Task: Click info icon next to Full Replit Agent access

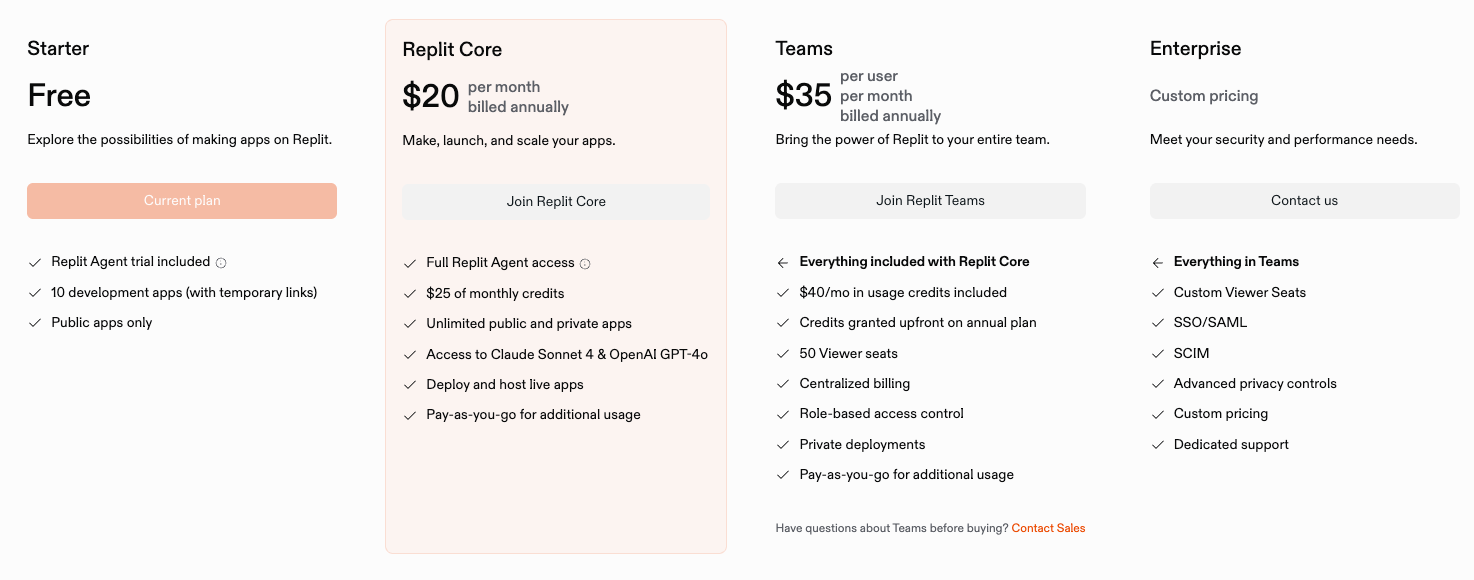Action: (x=585, y=264)
